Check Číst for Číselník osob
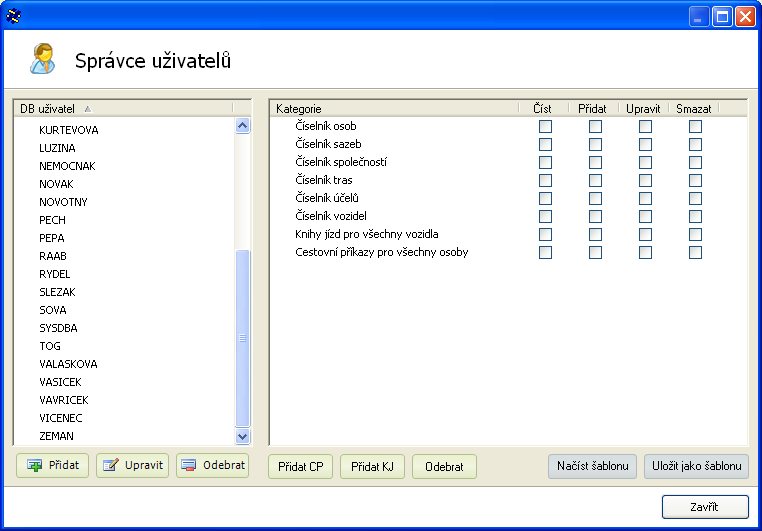Image resolution: width=762 pixels, height=531 pixels. coord(545,126)
